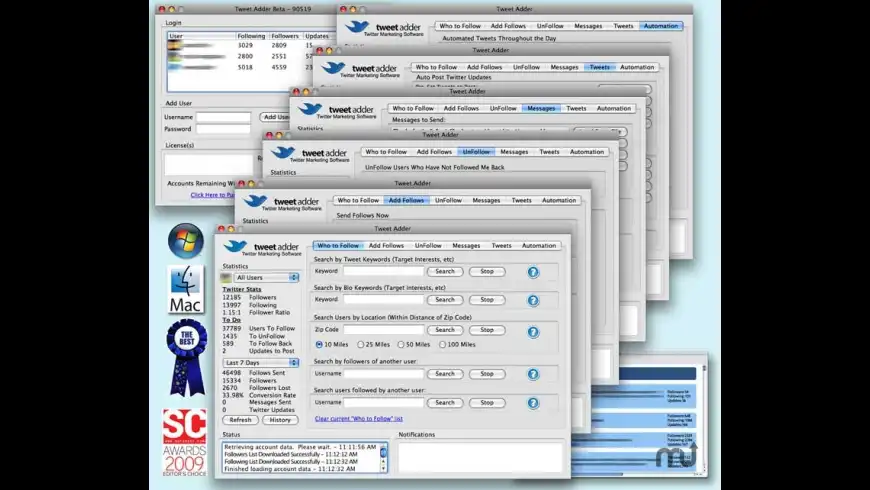This screenshot has height=490, width=870.
Task: Select the 50 Miles radio button
Action: point(401,345)
